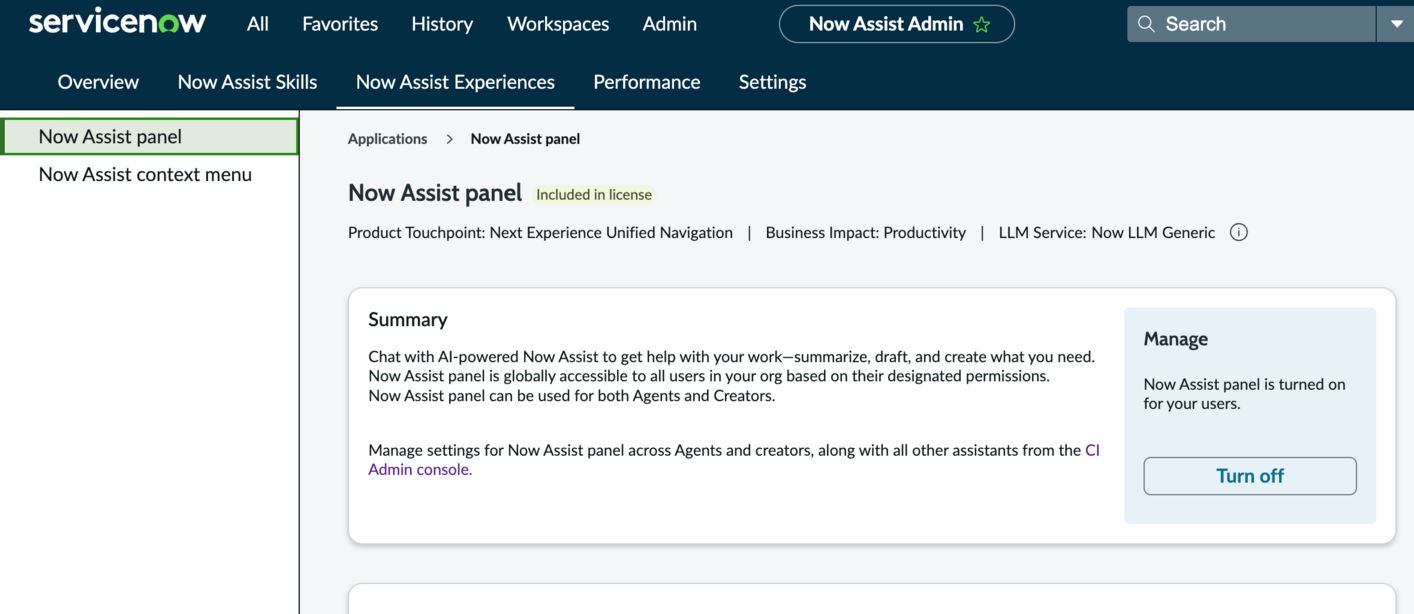Turn off the Now Assist panel
The image size is (1414, 614).
[x=1250, y=476]
